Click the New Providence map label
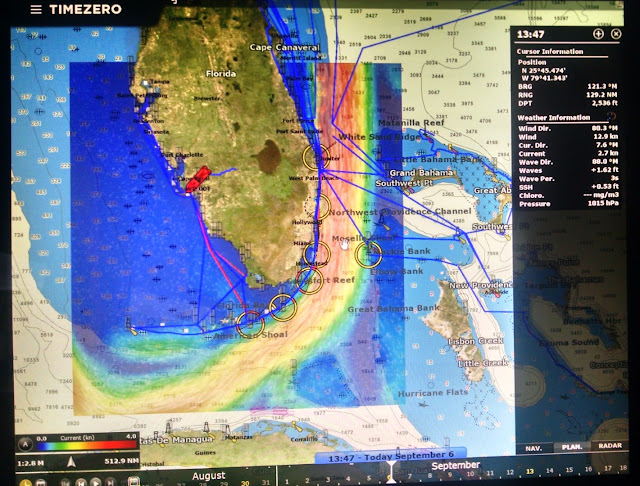This screenshot has height=486, width=640. pos(480,285)
